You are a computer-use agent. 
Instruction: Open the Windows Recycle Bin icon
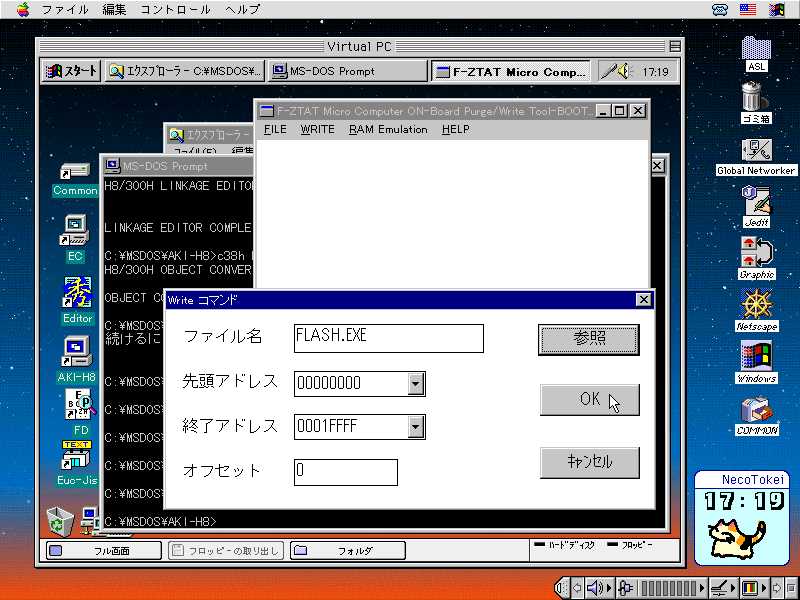click(60, 521)
